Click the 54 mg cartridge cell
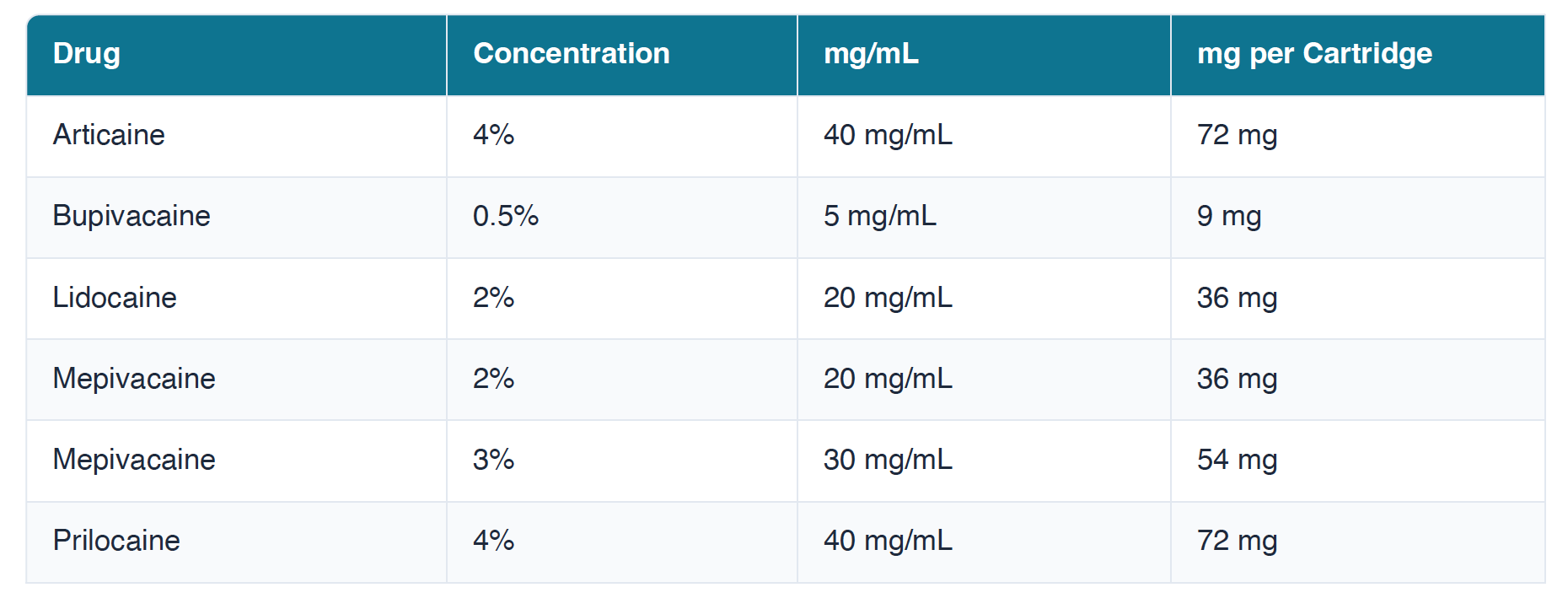 [1237, 460]
